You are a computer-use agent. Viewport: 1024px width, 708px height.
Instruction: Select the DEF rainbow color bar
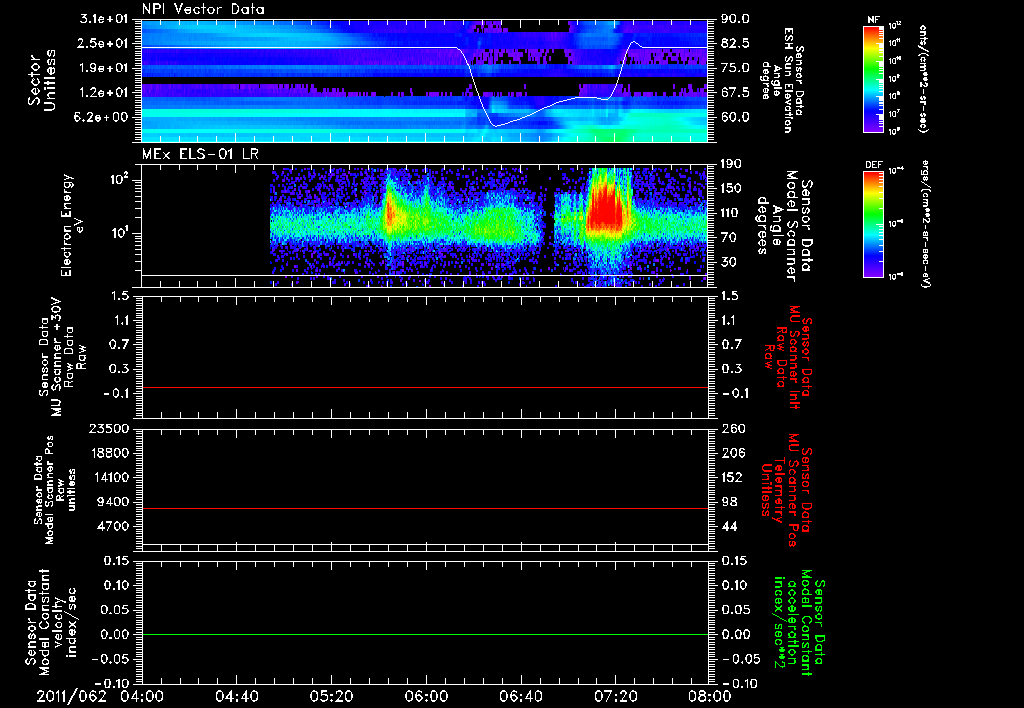(x=874, y=224)
